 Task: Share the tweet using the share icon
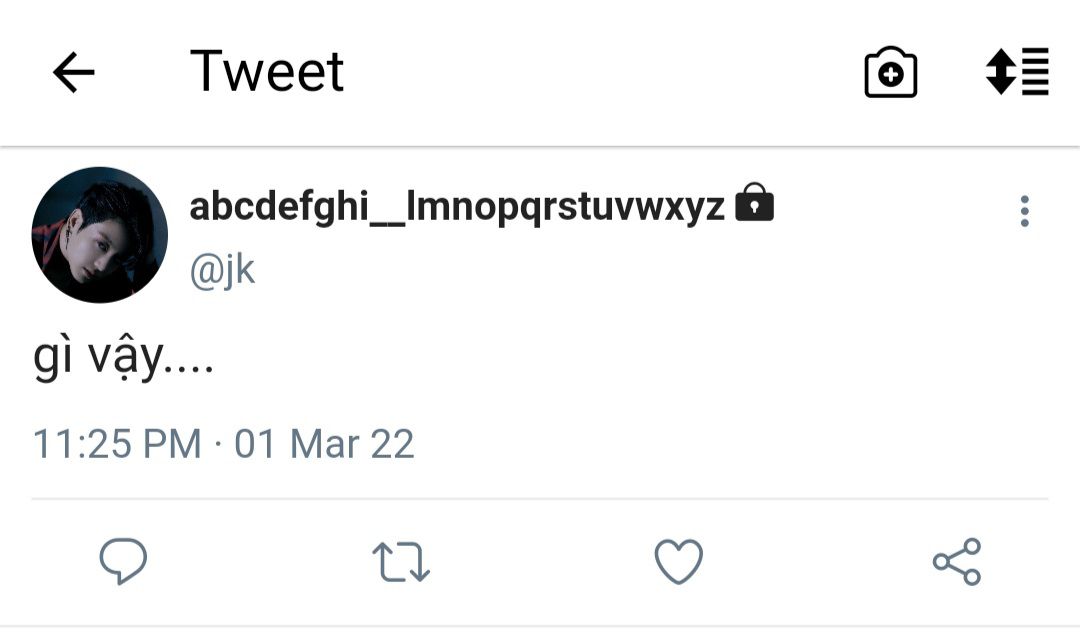[957, 562]
